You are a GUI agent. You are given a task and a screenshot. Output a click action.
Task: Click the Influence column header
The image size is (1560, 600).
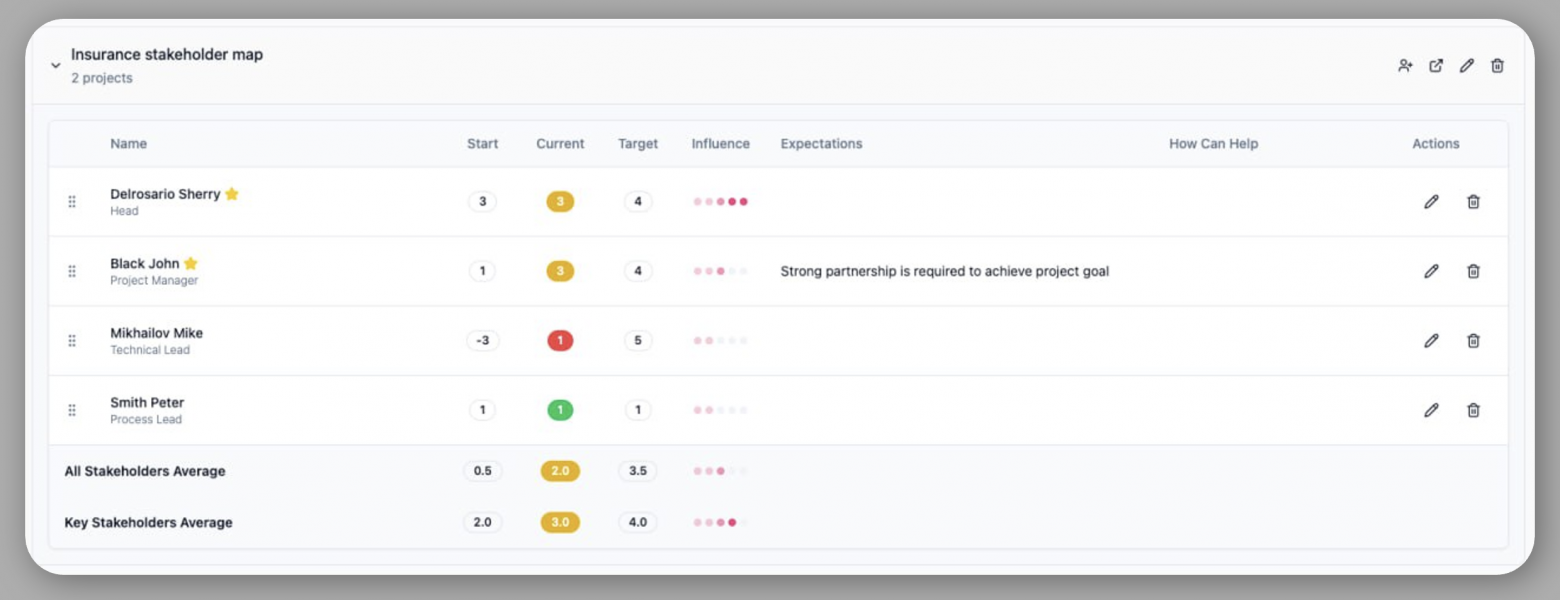point(720,144)
